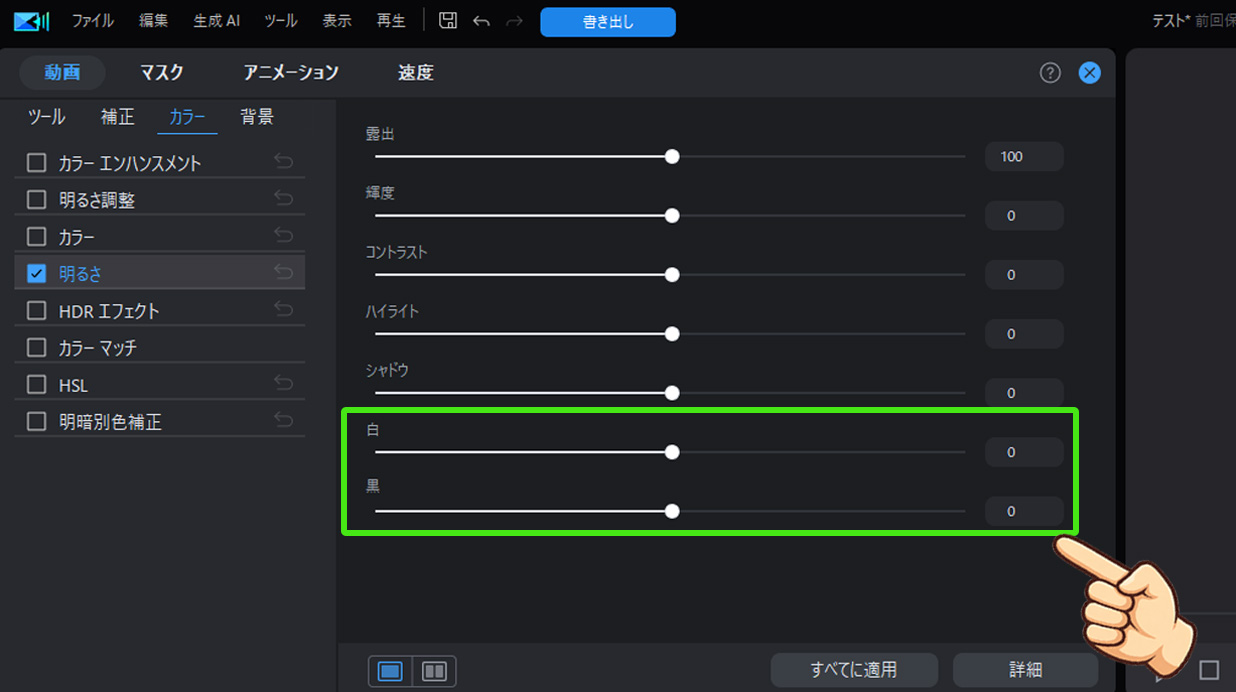
Task: Click the revert icon next to カラー
Action: click(283, 234)
